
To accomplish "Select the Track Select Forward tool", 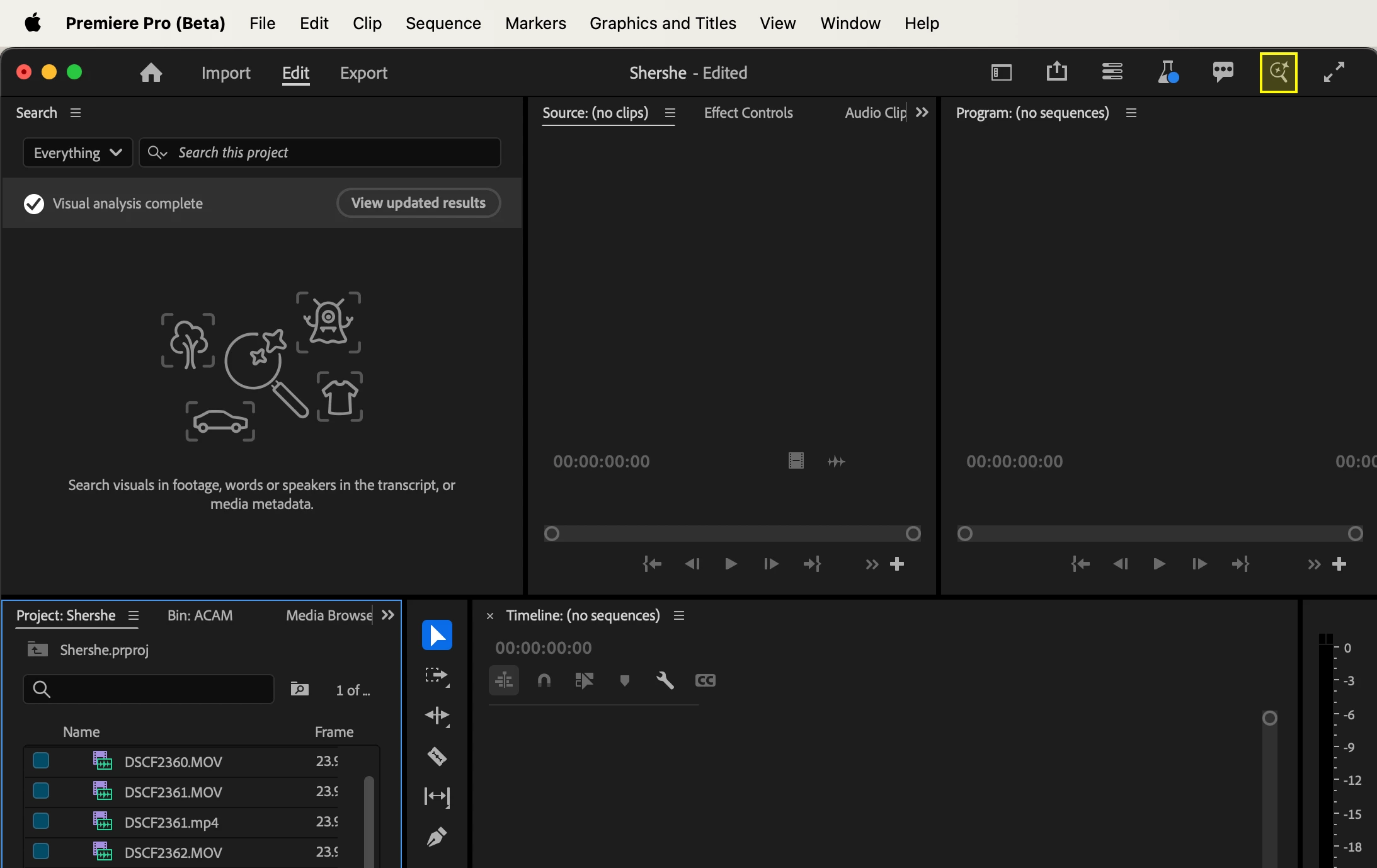I will click(x=437, y=676).
